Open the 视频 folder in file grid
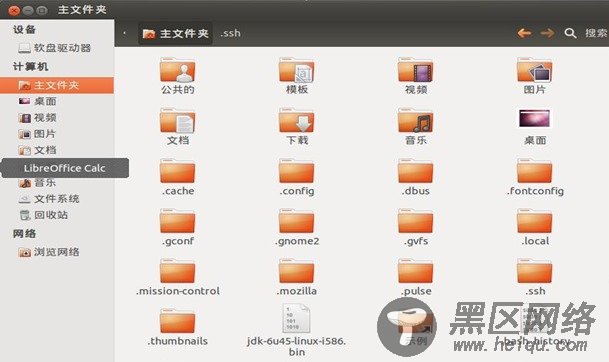 click(x=416, y=76)
